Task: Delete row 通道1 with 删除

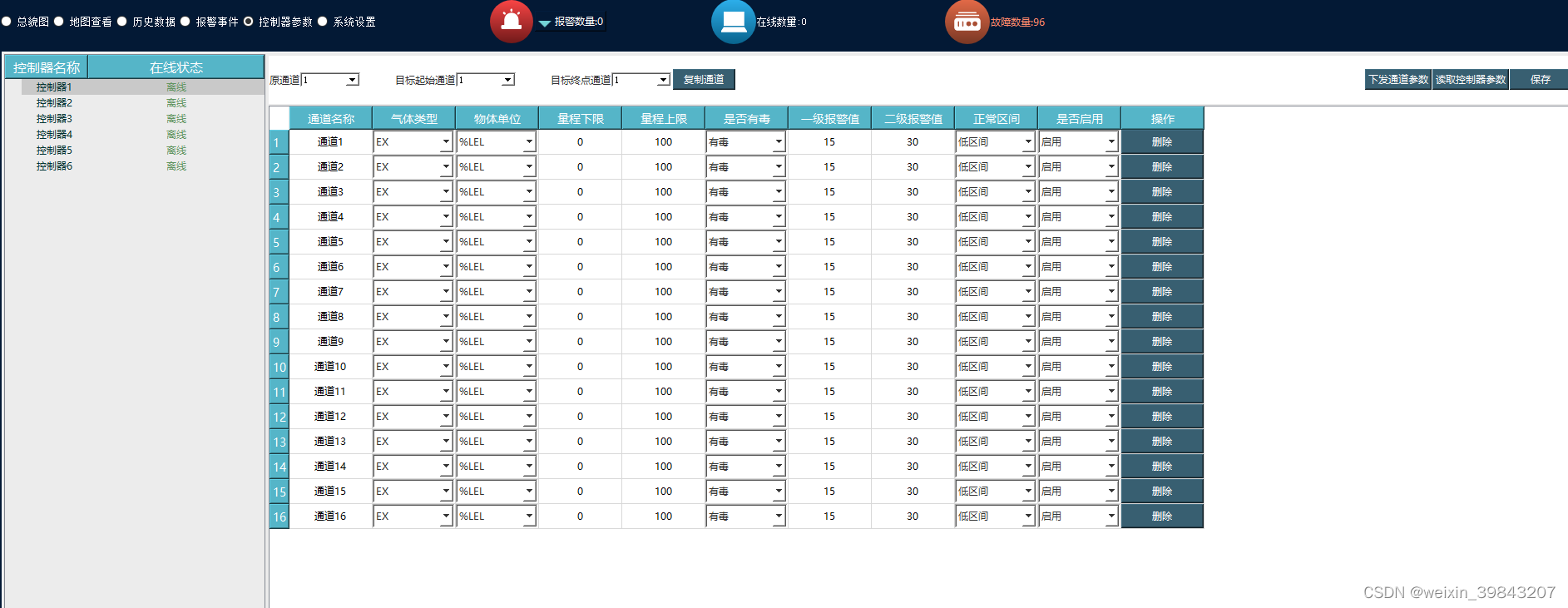Action: pyautogui.click(x=1162, y=142)
